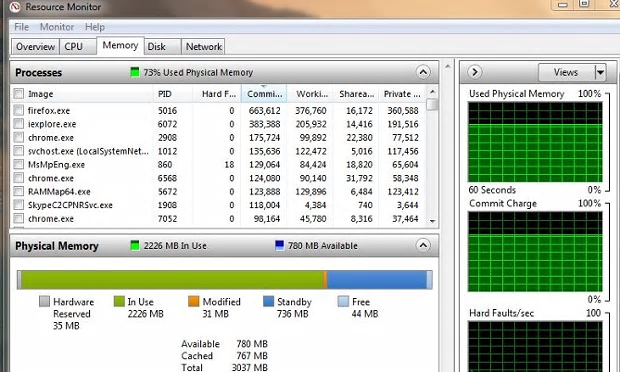Click the orange Modified legend square

coord(193,302)
